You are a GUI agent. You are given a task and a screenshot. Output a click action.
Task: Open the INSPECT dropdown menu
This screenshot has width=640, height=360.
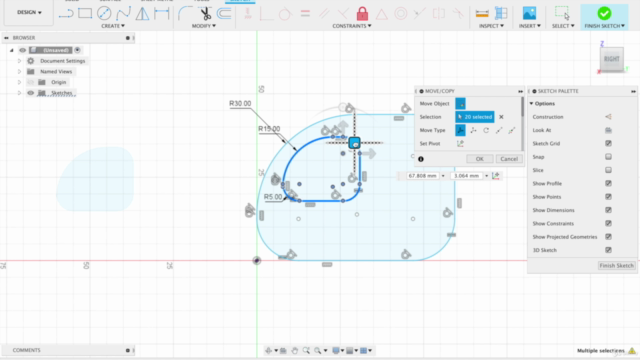tap(491, 26)
